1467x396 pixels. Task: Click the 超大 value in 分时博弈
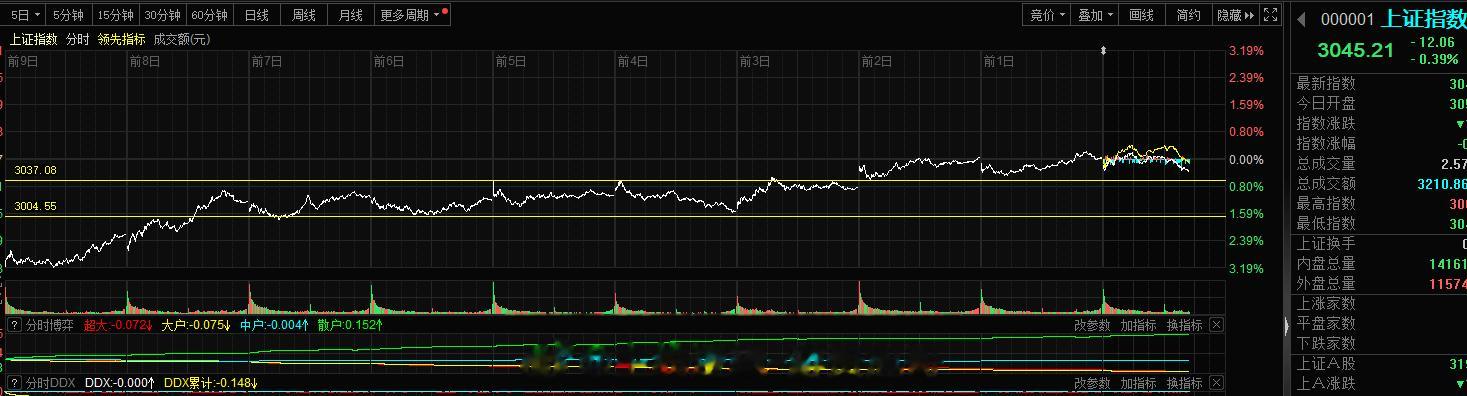point(118,325)
